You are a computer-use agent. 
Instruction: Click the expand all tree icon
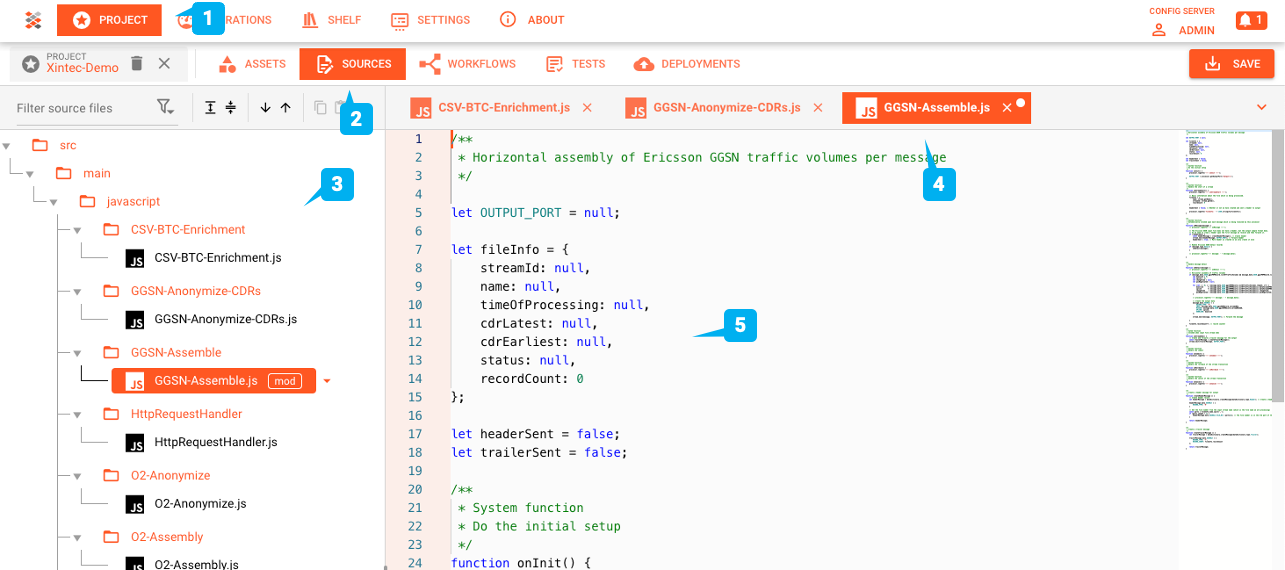[x=210, y=108]
